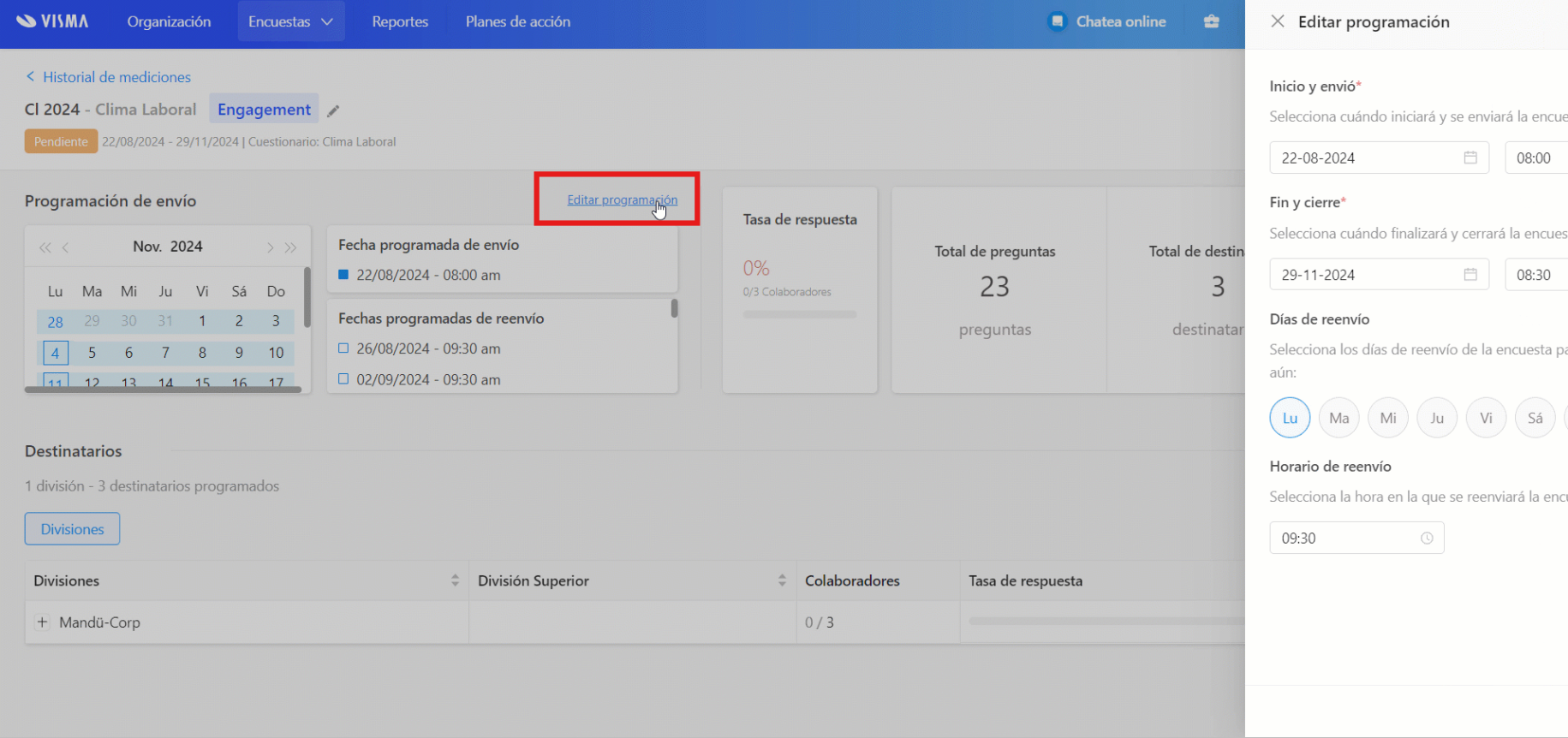Click the Pendiente status badge
Screen dimensions: 1568x738
tap(61, 142)
